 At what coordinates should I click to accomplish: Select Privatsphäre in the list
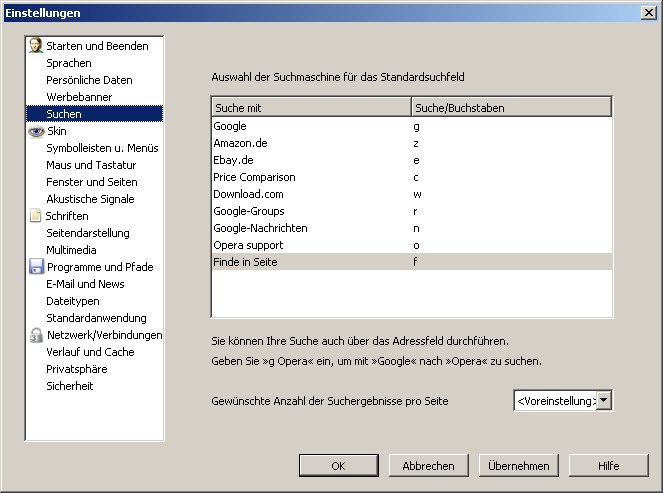pos(77,369)
